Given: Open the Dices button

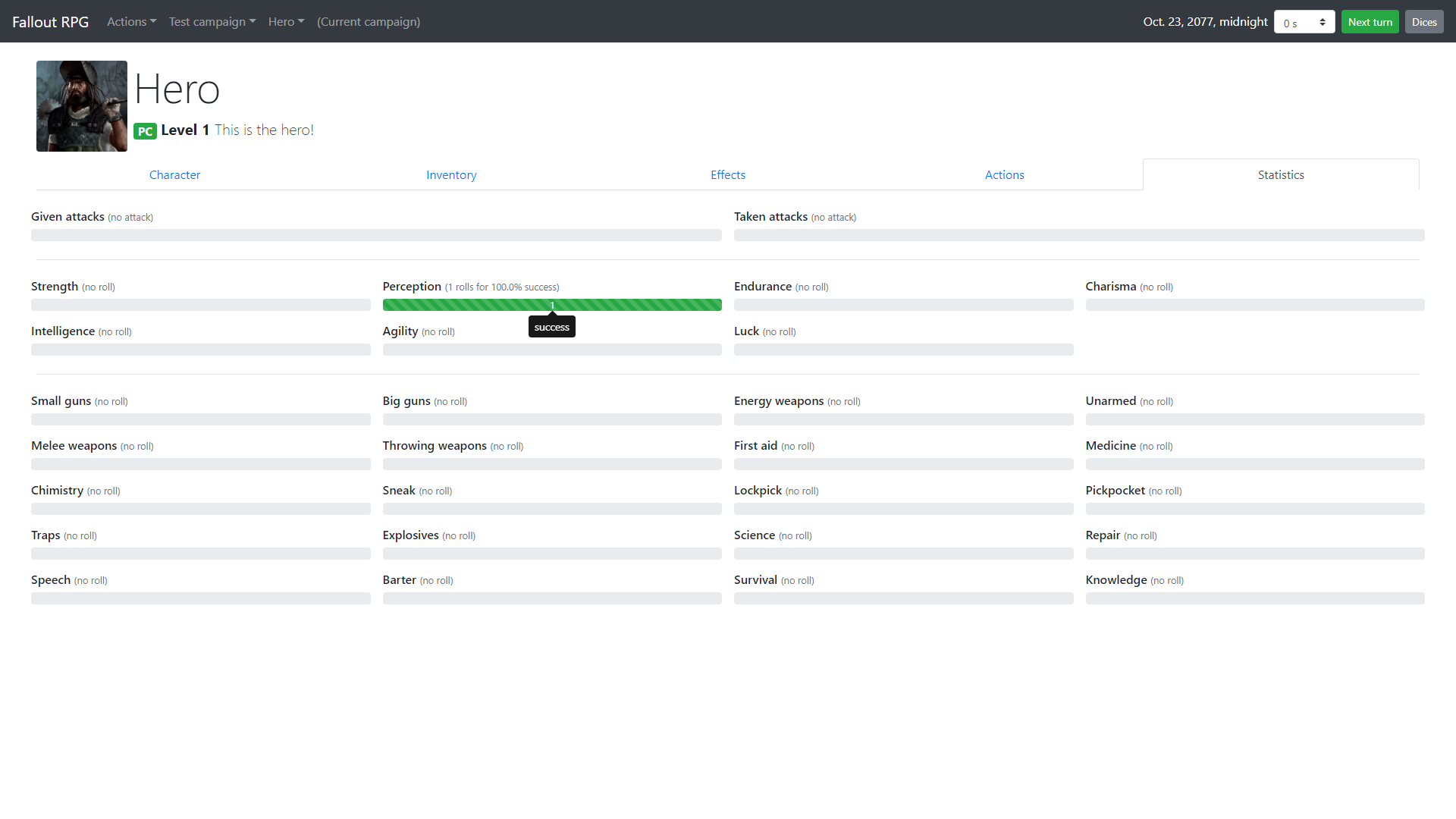Looking at the screenshot, I should 1424,22.
